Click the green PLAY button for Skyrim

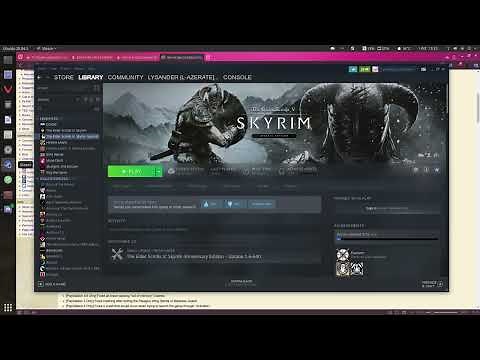pyautogui.click(x=131, y=171)
